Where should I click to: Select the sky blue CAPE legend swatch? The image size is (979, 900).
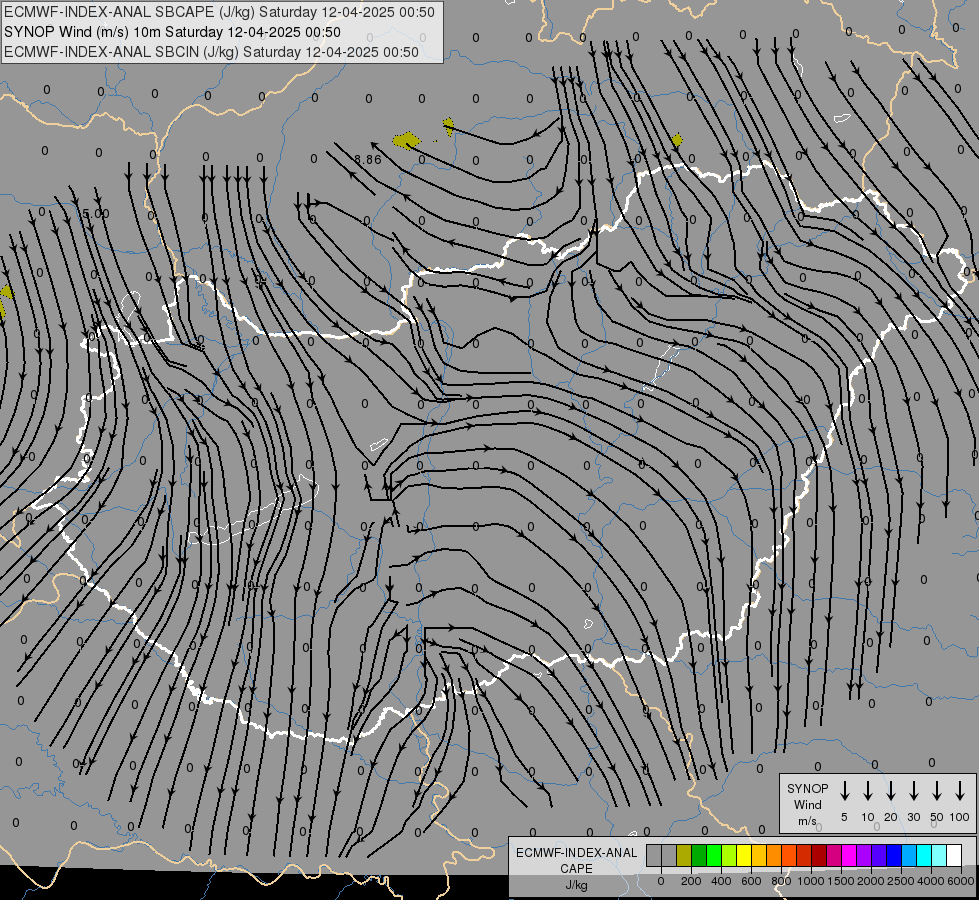[x=909, y=855]
